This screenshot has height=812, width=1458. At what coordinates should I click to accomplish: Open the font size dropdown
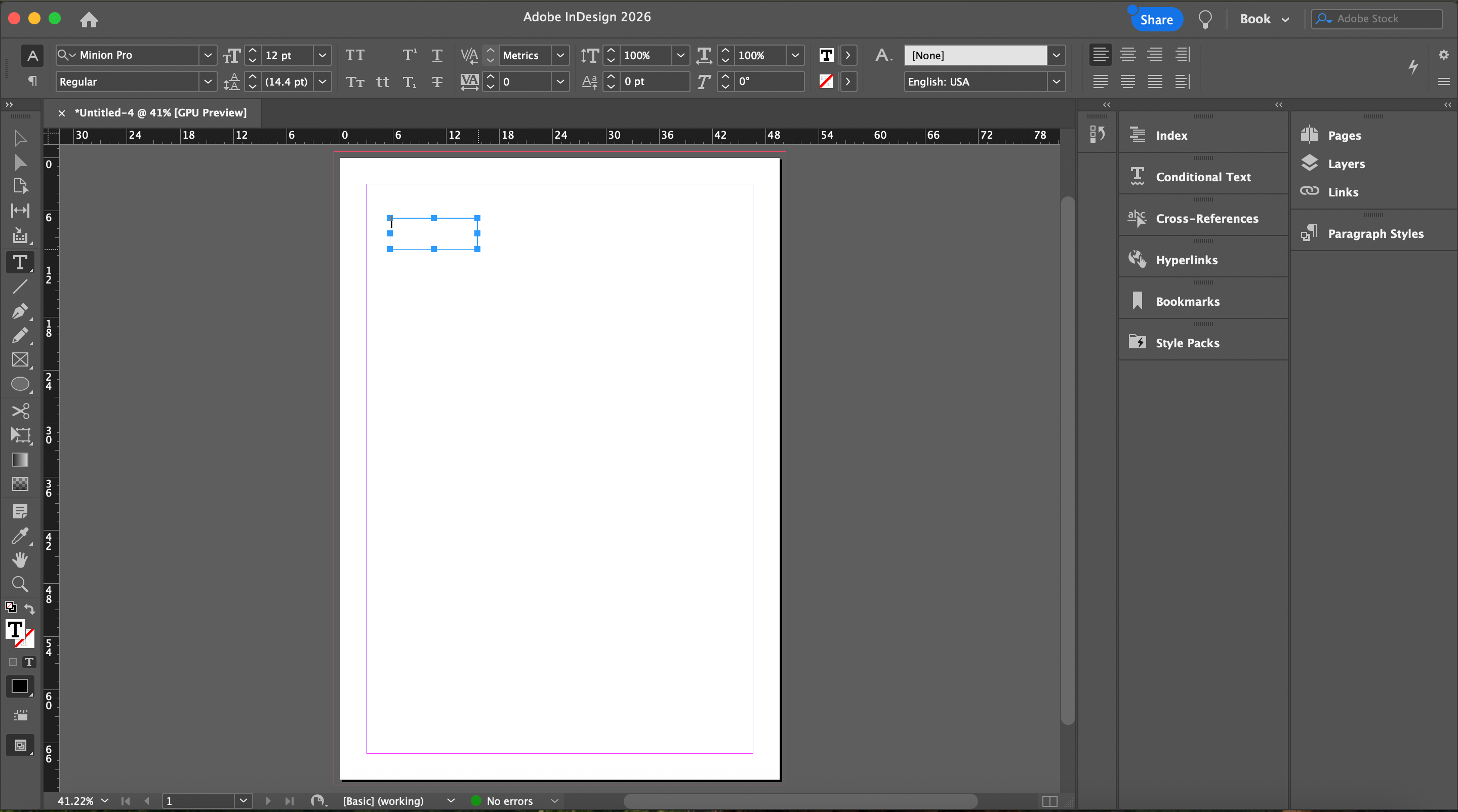click(322, 55)
